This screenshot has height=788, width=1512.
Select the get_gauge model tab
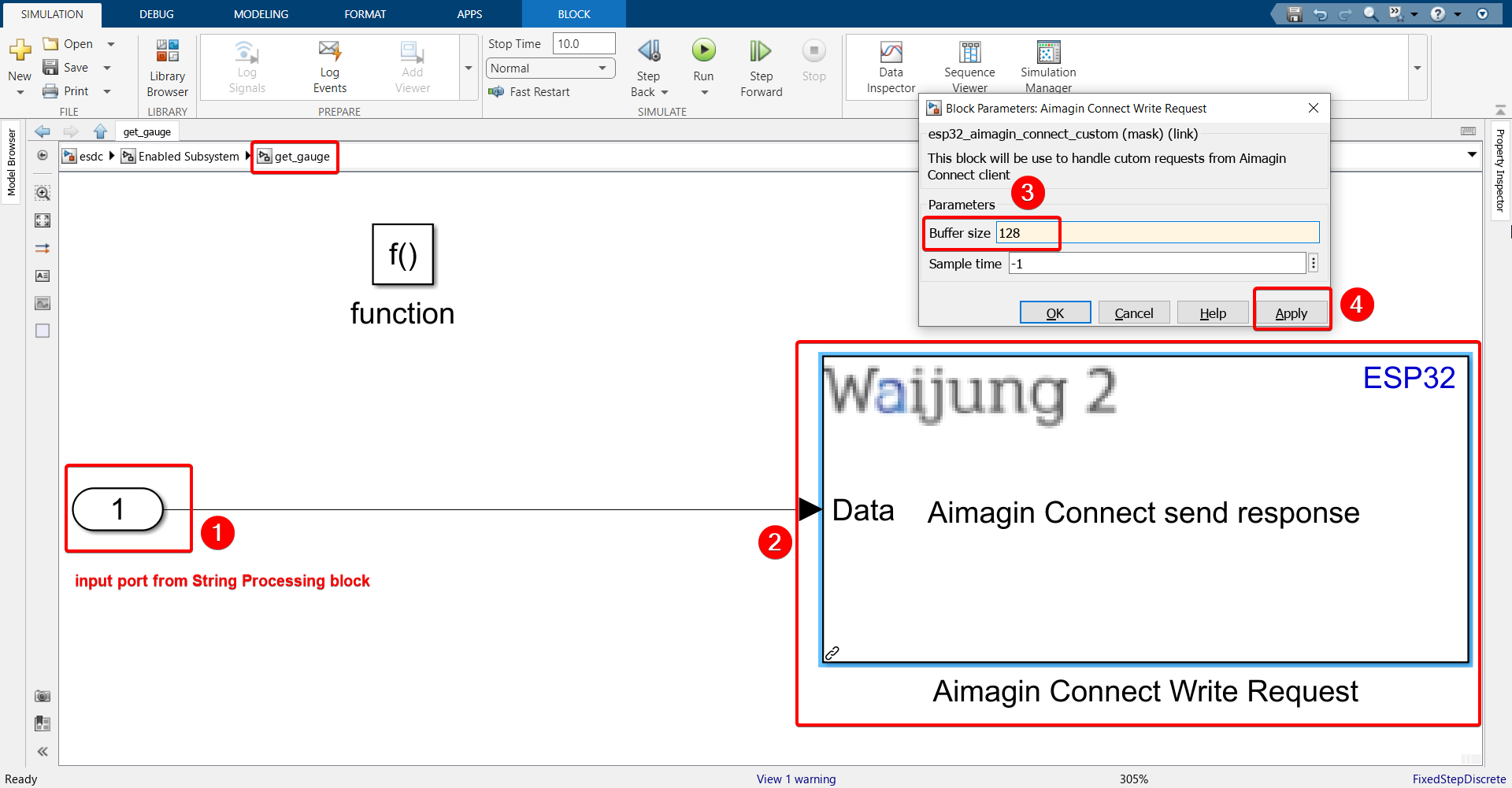tap(146, 131)
